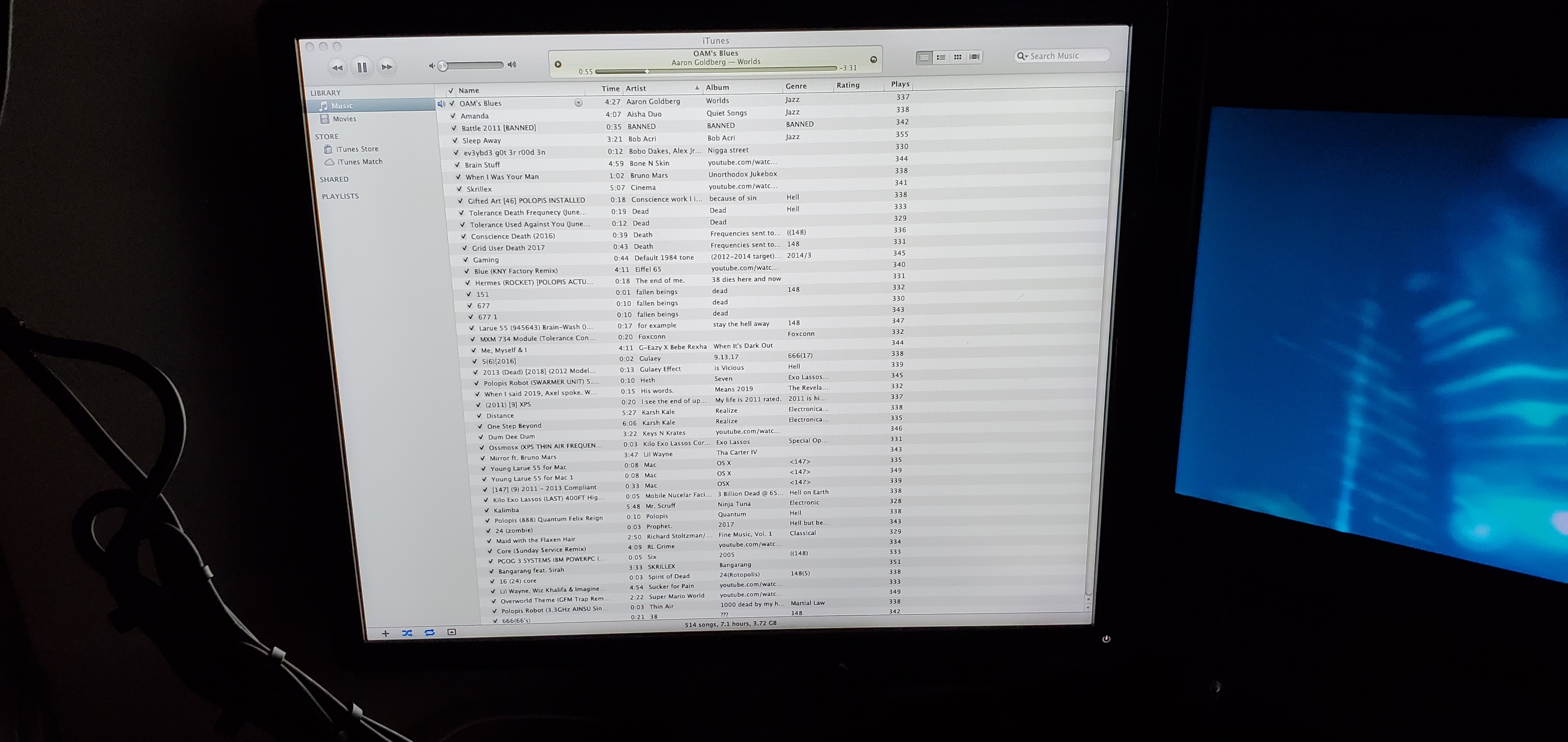This screenshot has width=1568, height=742.
Task: Click the monitor power button
Action: tap(1106, 639)
